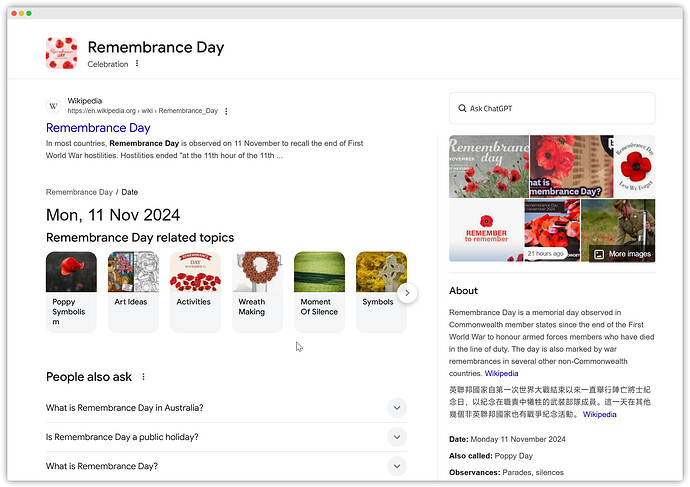The width and height of the screenshot is (690, 487).
Task: Focus the Ask ChatGPT input field
Action: 552,108
